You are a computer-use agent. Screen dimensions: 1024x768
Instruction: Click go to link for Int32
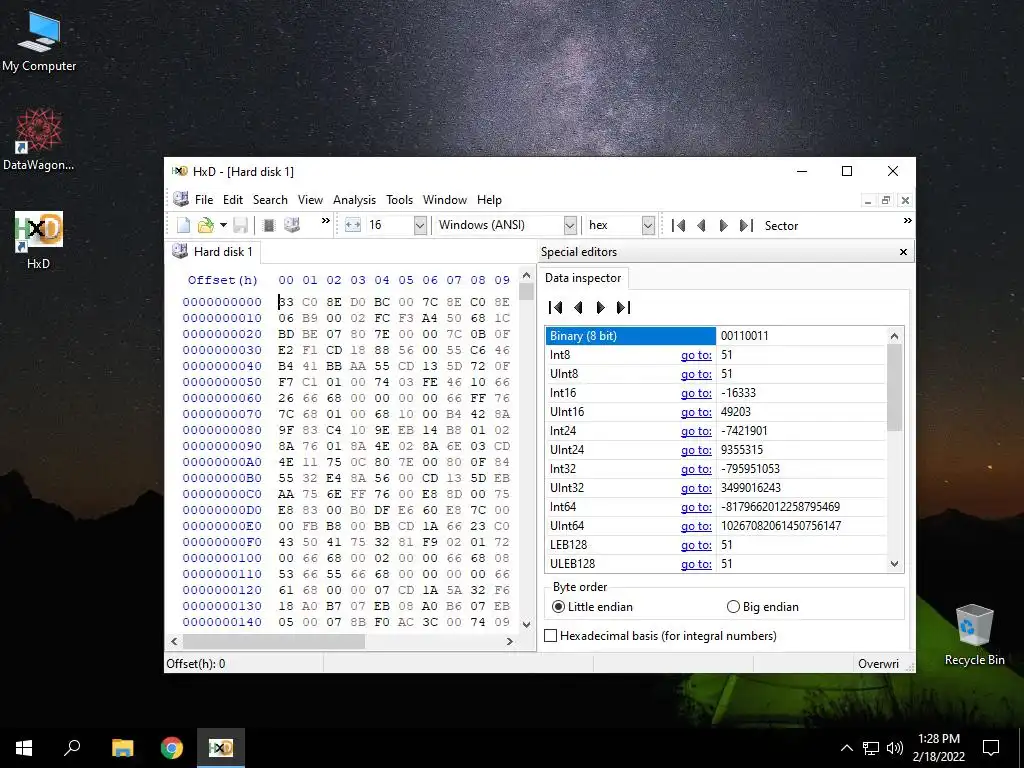point(696,469)
